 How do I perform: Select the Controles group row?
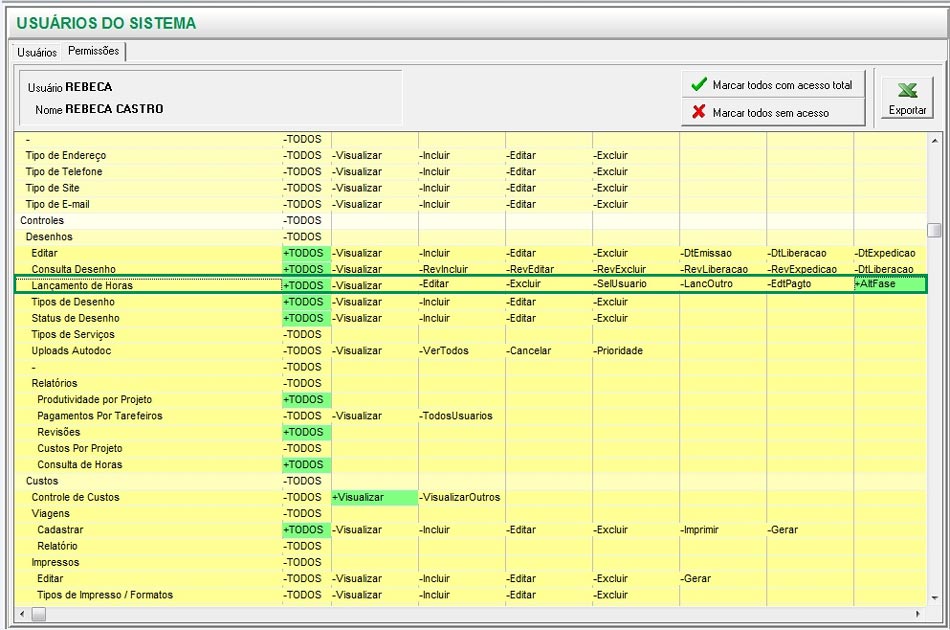(x=42, y=220)
